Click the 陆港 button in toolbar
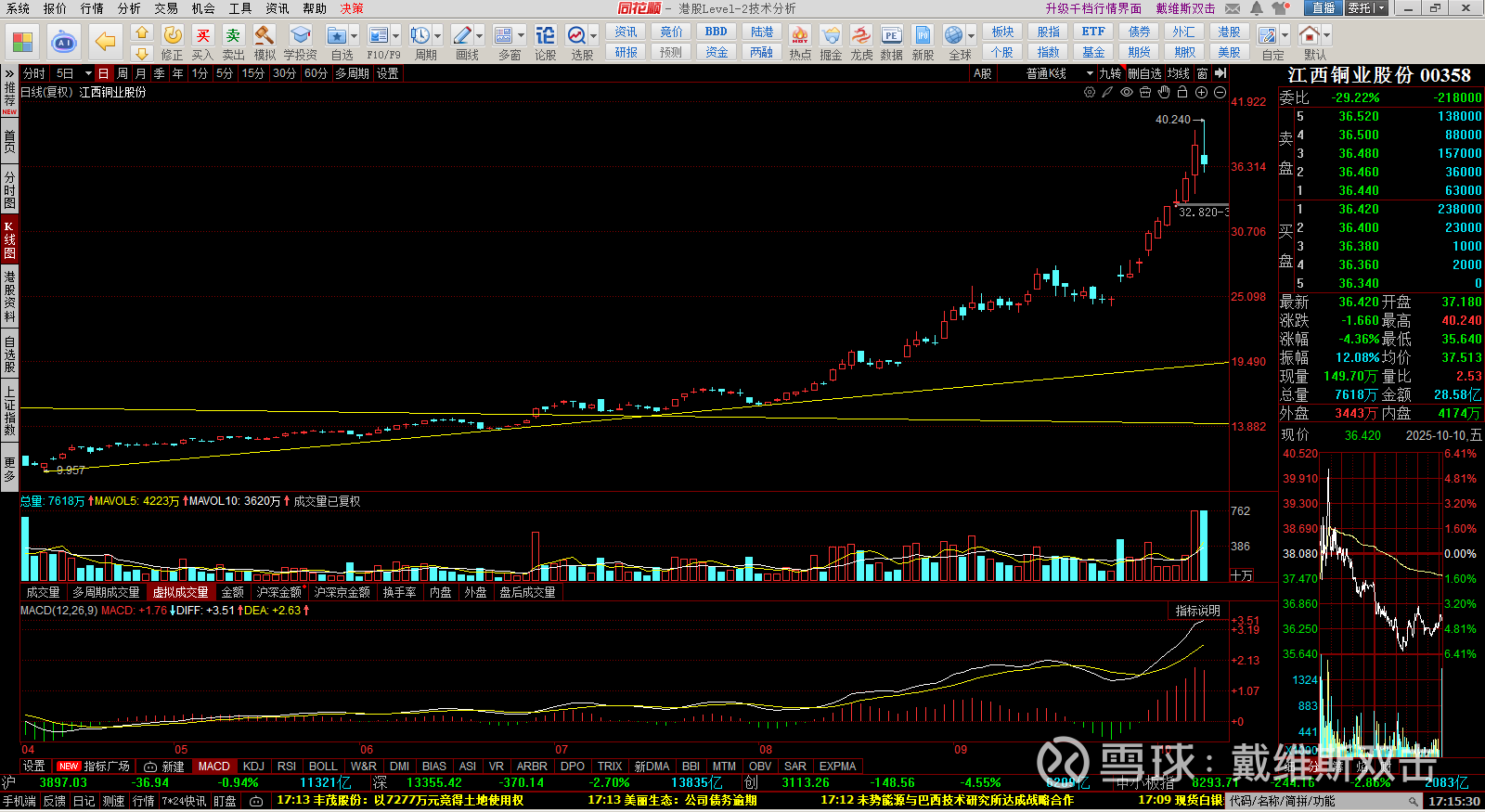Viewport: 1485px width, 812px height. [762, 32]
